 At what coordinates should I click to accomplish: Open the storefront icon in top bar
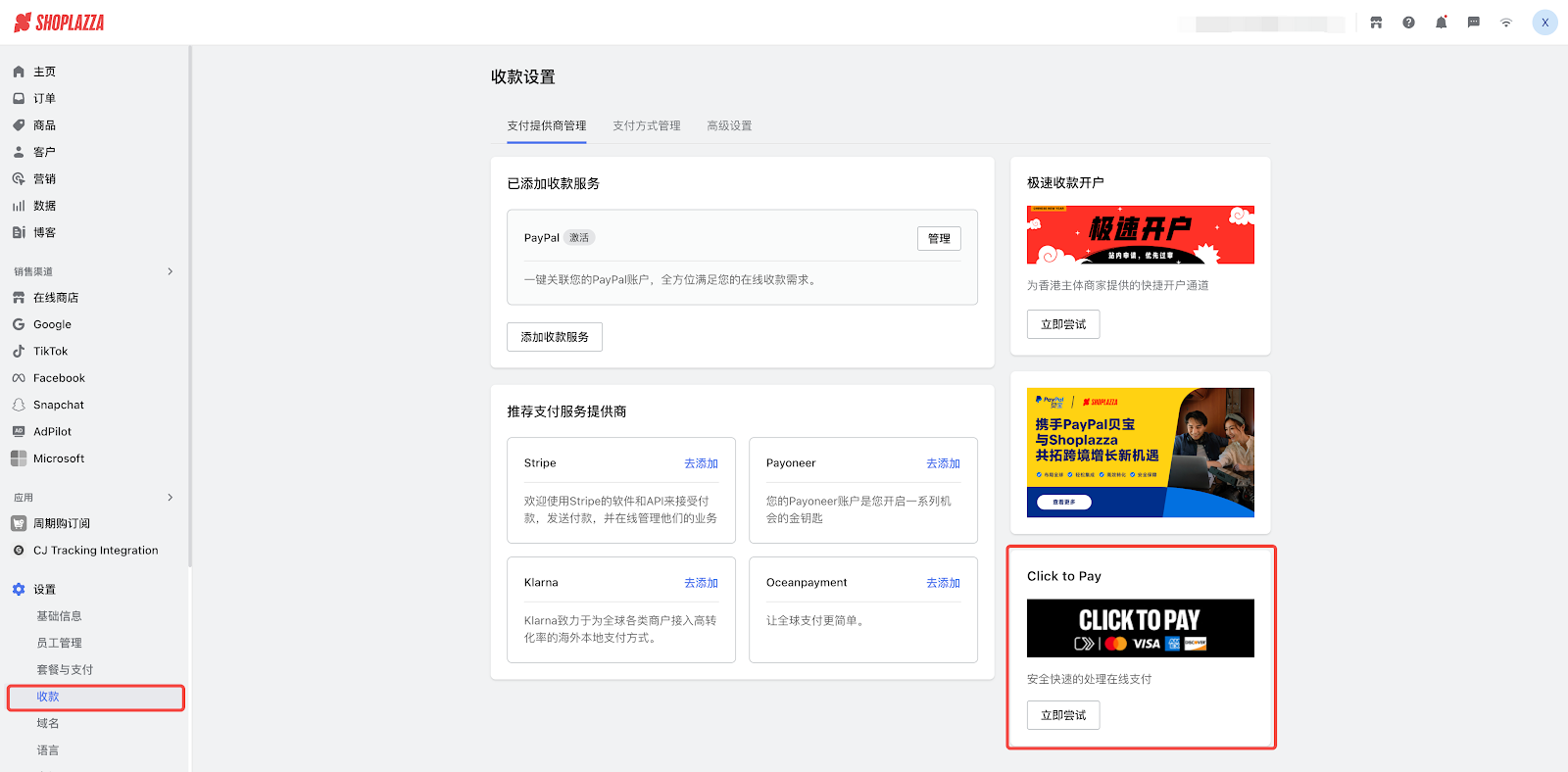point(1376,23)
